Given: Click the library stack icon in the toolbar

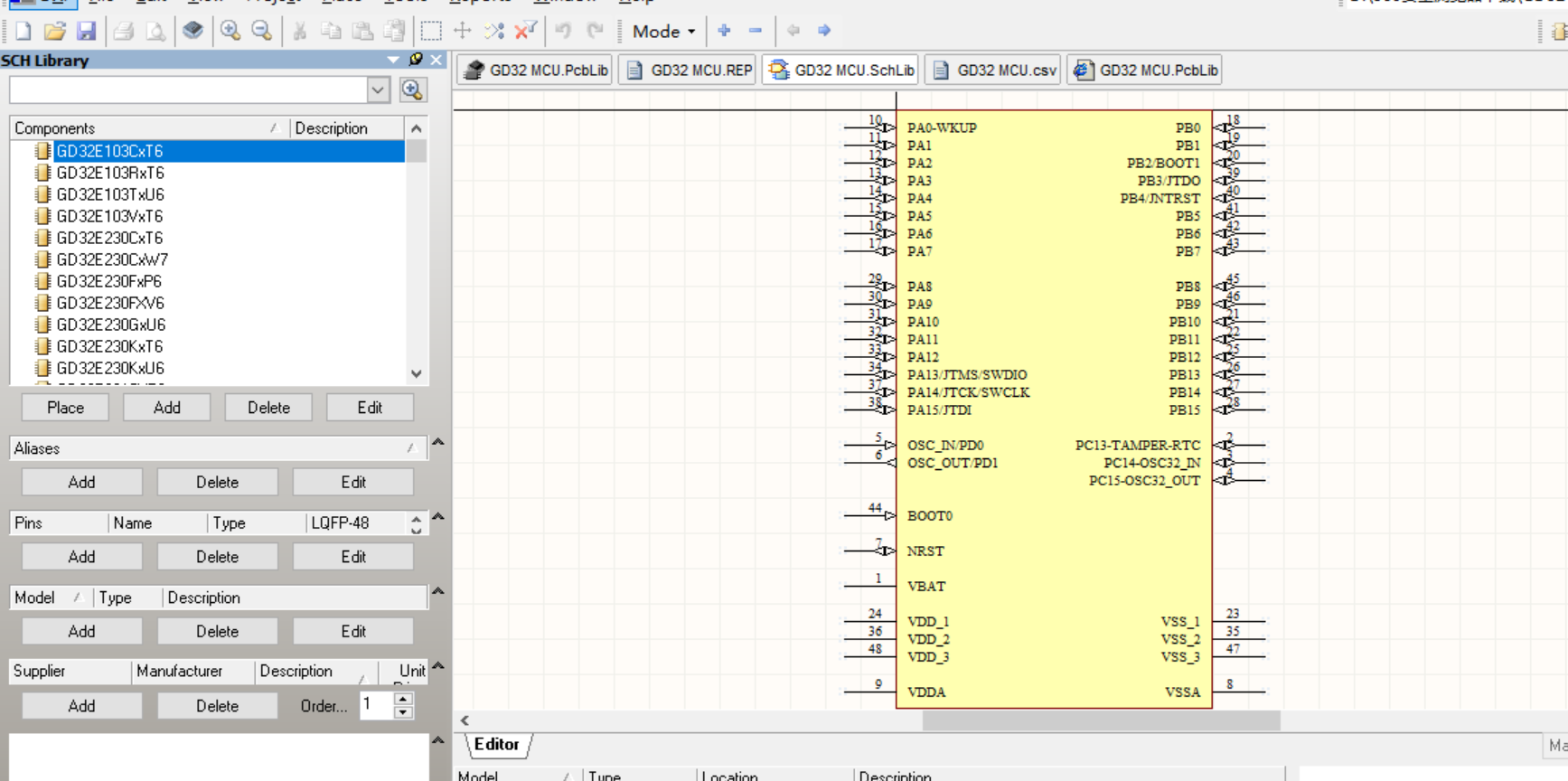Looking at the screenshot, I should tap(192, 31).
